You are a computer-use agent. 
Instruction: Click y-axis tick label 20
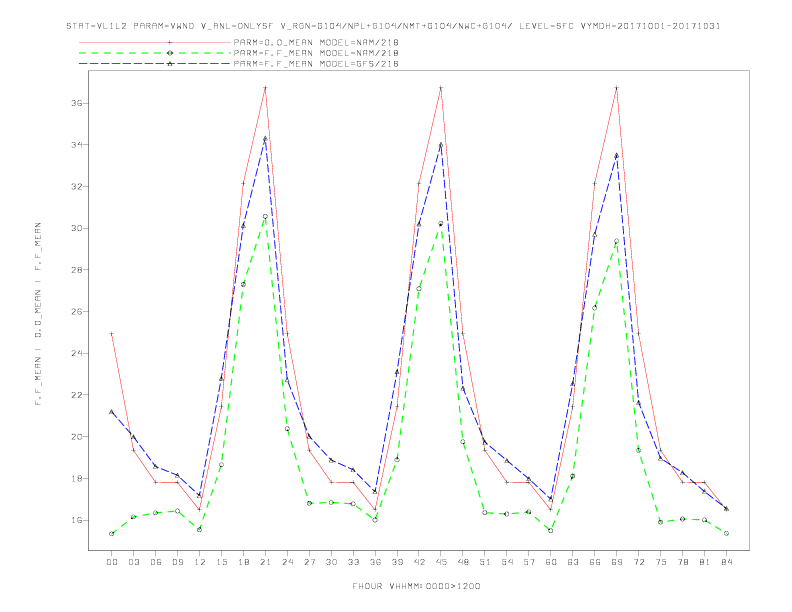pos(77,437)
